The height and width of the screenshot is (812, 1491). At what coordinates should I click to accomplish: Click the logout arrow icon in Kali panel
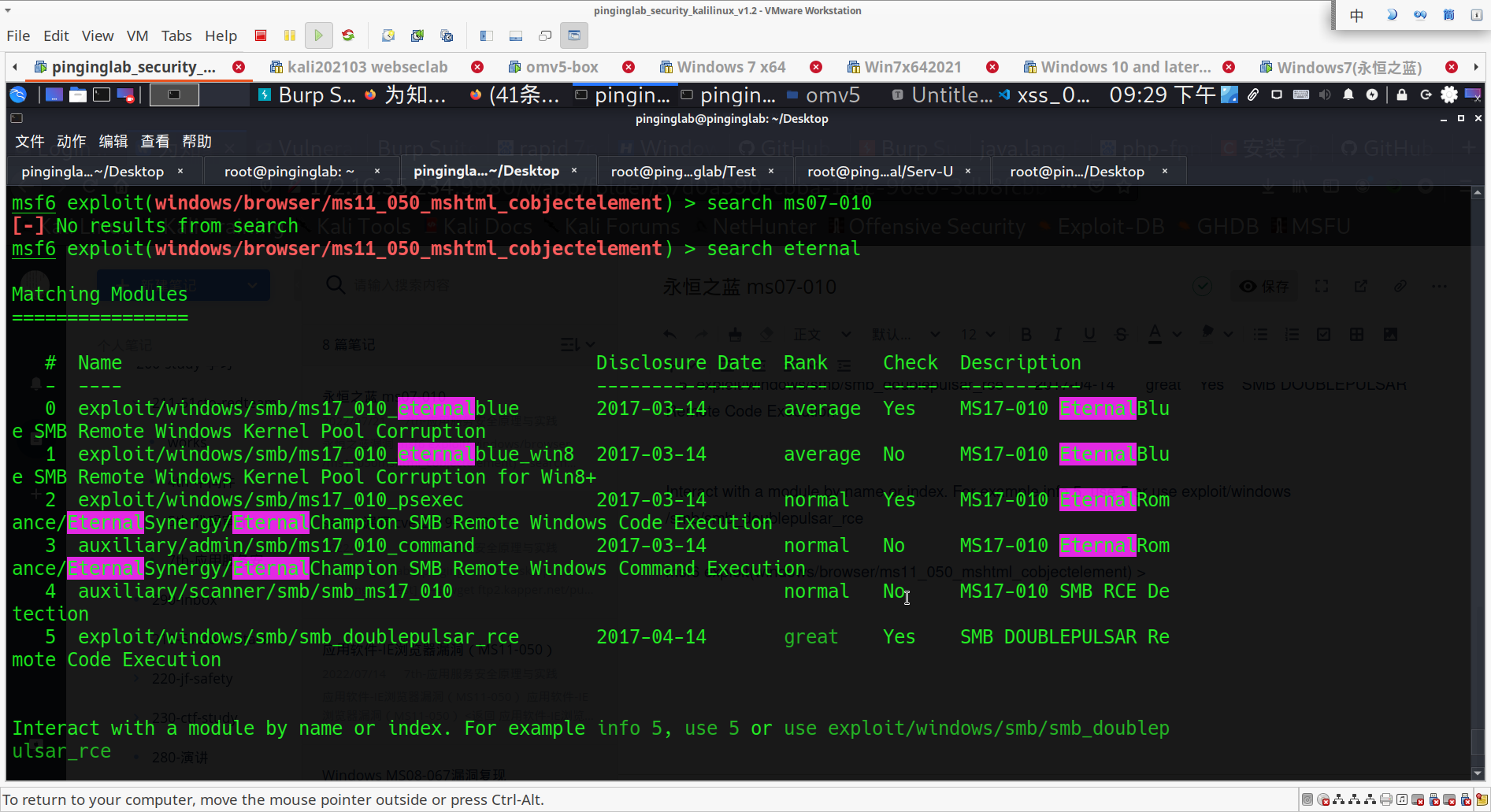point(1426,95)
